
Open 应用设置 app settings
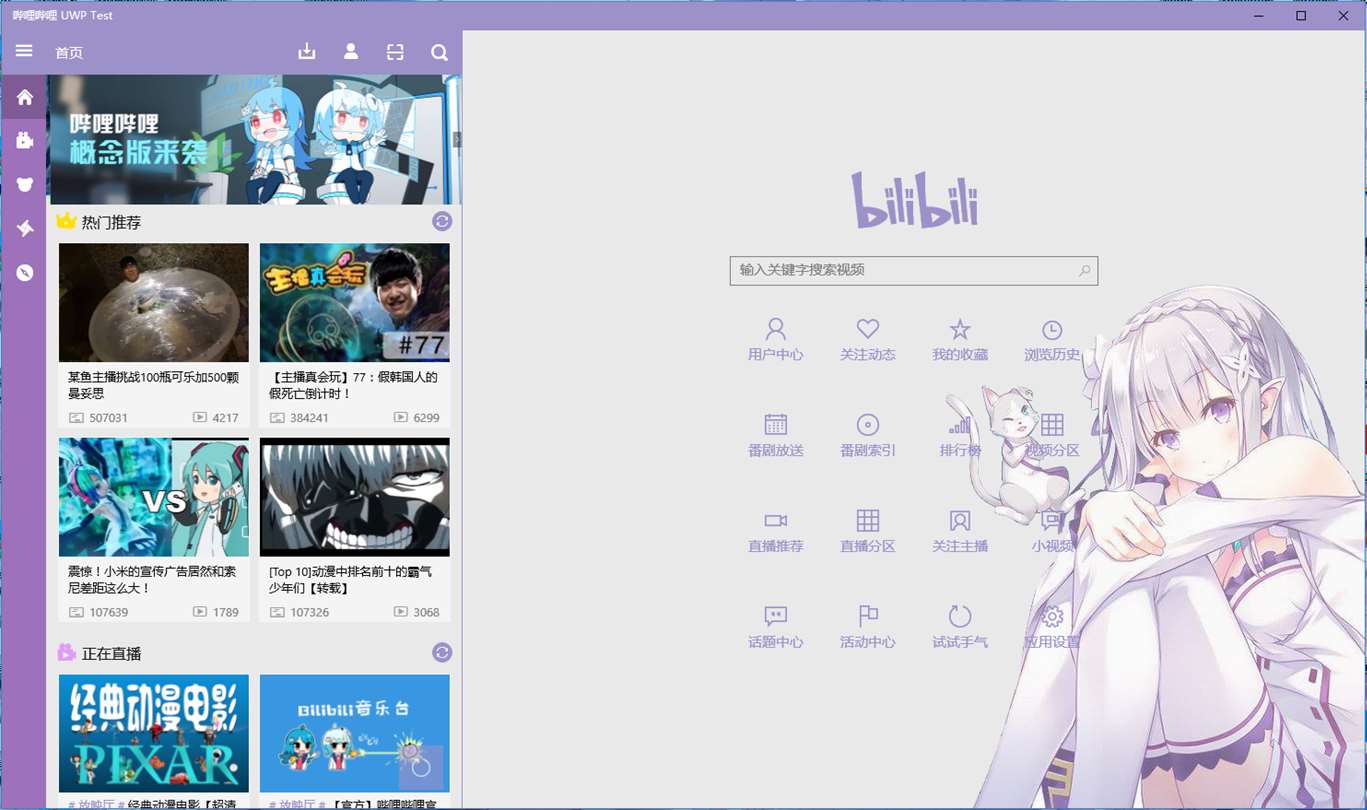click(x=1052, y=627)
